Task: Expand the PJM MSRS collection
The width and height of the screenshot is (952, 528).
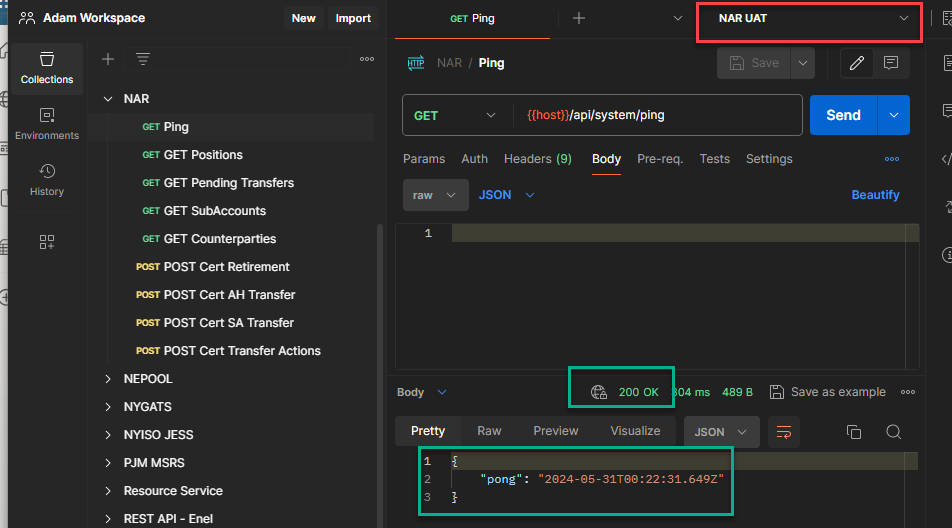Action: coord(108,462)
